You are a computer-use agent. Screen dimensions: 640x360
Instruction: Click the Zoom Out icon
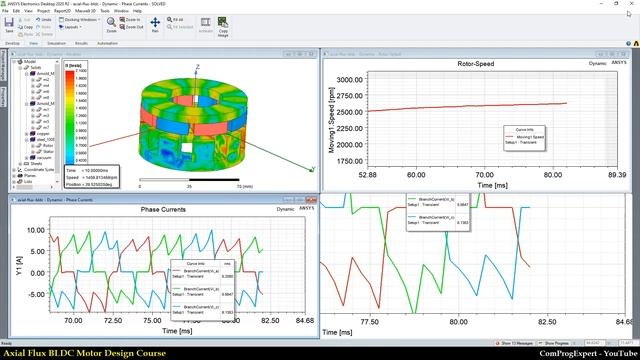coord(122,27)
